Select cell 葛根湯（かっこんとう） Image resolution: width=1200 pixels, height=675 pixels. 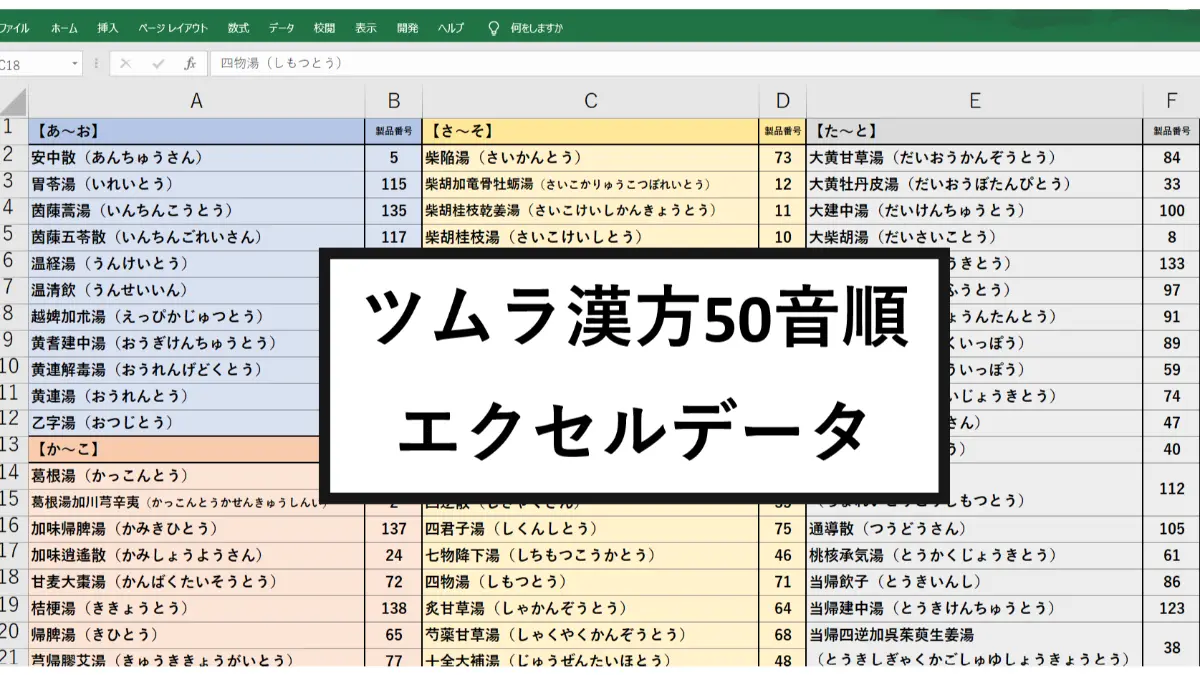pyautogui.click(x=173, y=475)
